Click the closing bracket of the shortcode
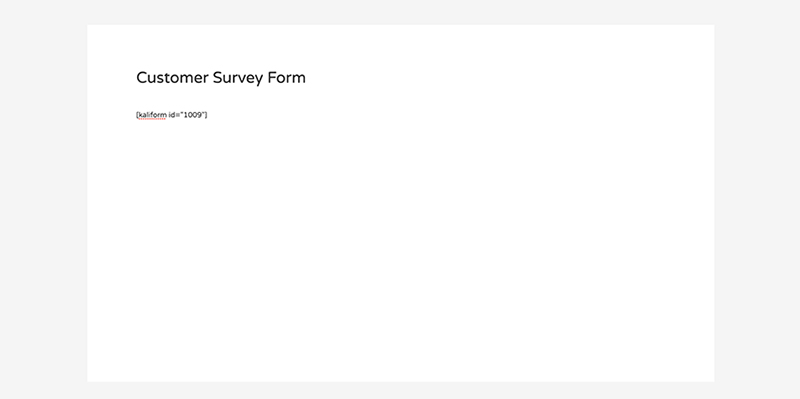The height and width of the screenshot is (399, 800). click(206, 115)
